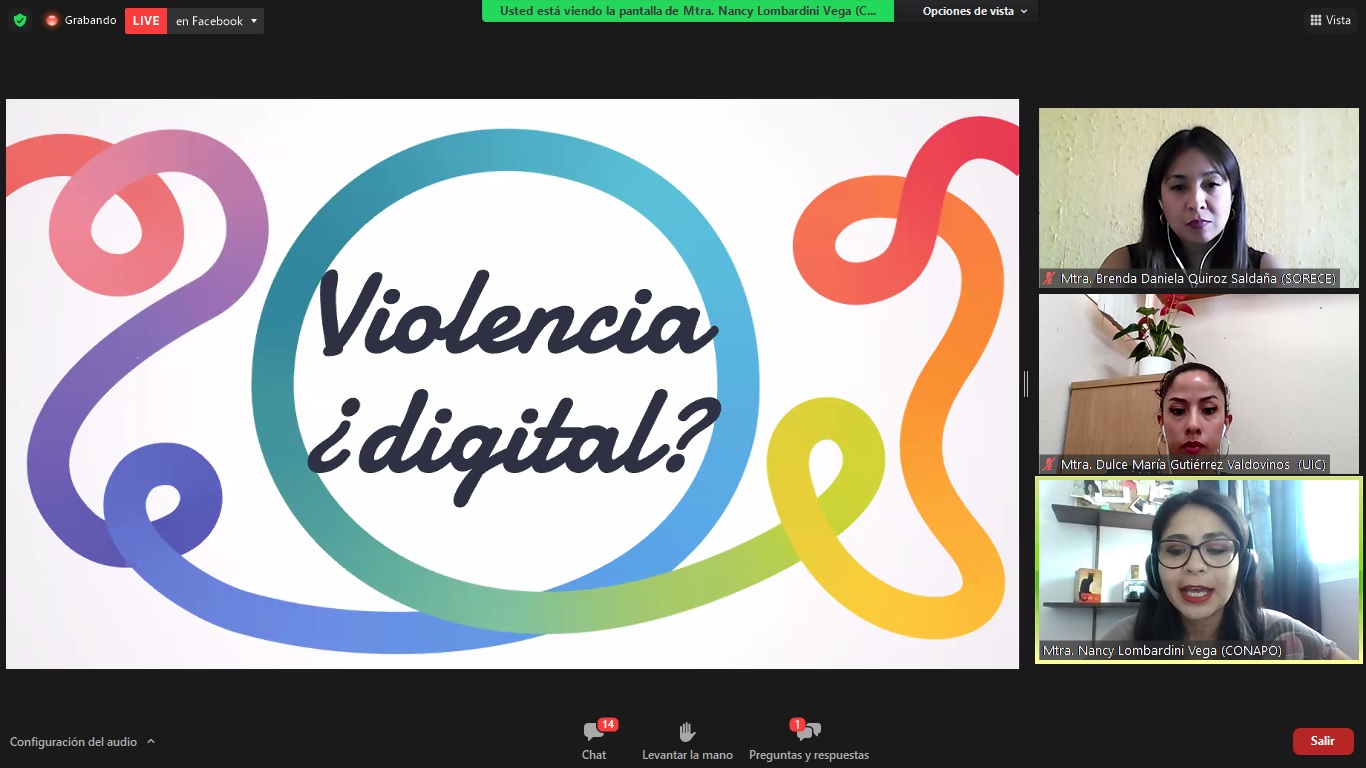
Task: Select Nancy Lombardini Vega's video thumbnail
Action: coord(1199,570)
